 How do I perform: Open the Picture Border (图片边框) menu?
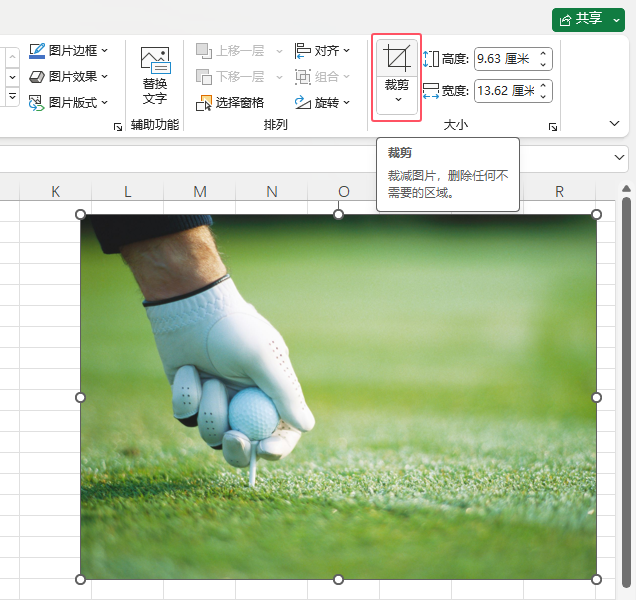(x=69, y=51)
